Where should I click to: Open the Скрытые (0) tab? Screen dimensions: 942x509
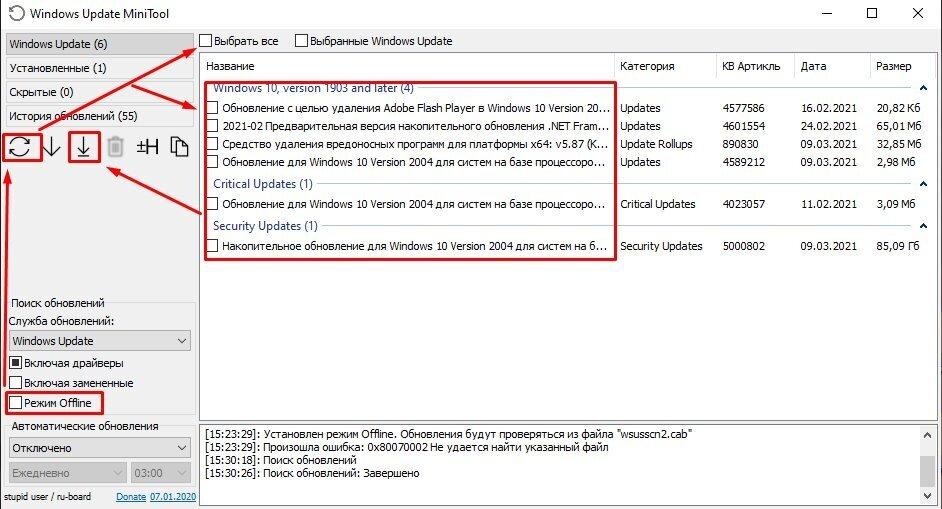pos(100,92)
